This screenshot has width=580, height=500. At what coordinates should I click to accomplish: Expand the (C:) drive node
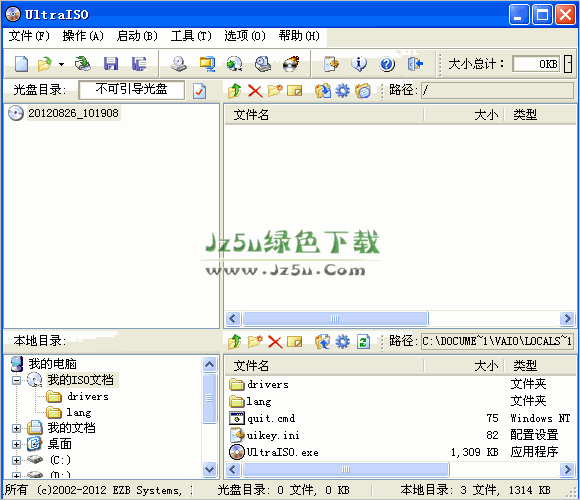[16, 460]
